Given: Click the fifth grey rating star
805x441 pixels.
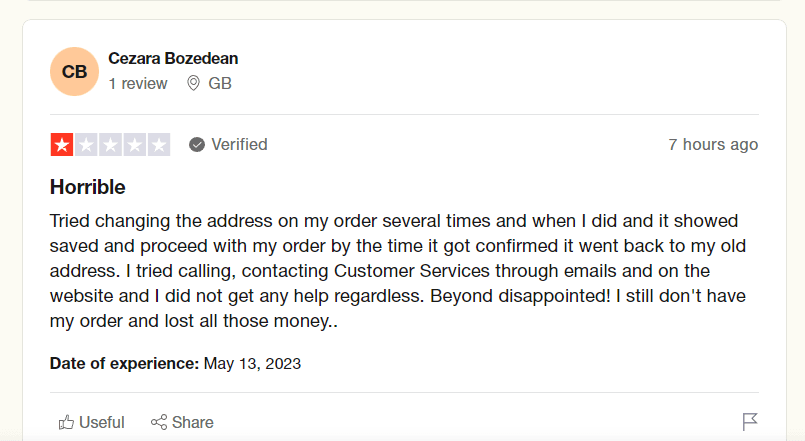Looking at the screenshot, I should (158, 145).
